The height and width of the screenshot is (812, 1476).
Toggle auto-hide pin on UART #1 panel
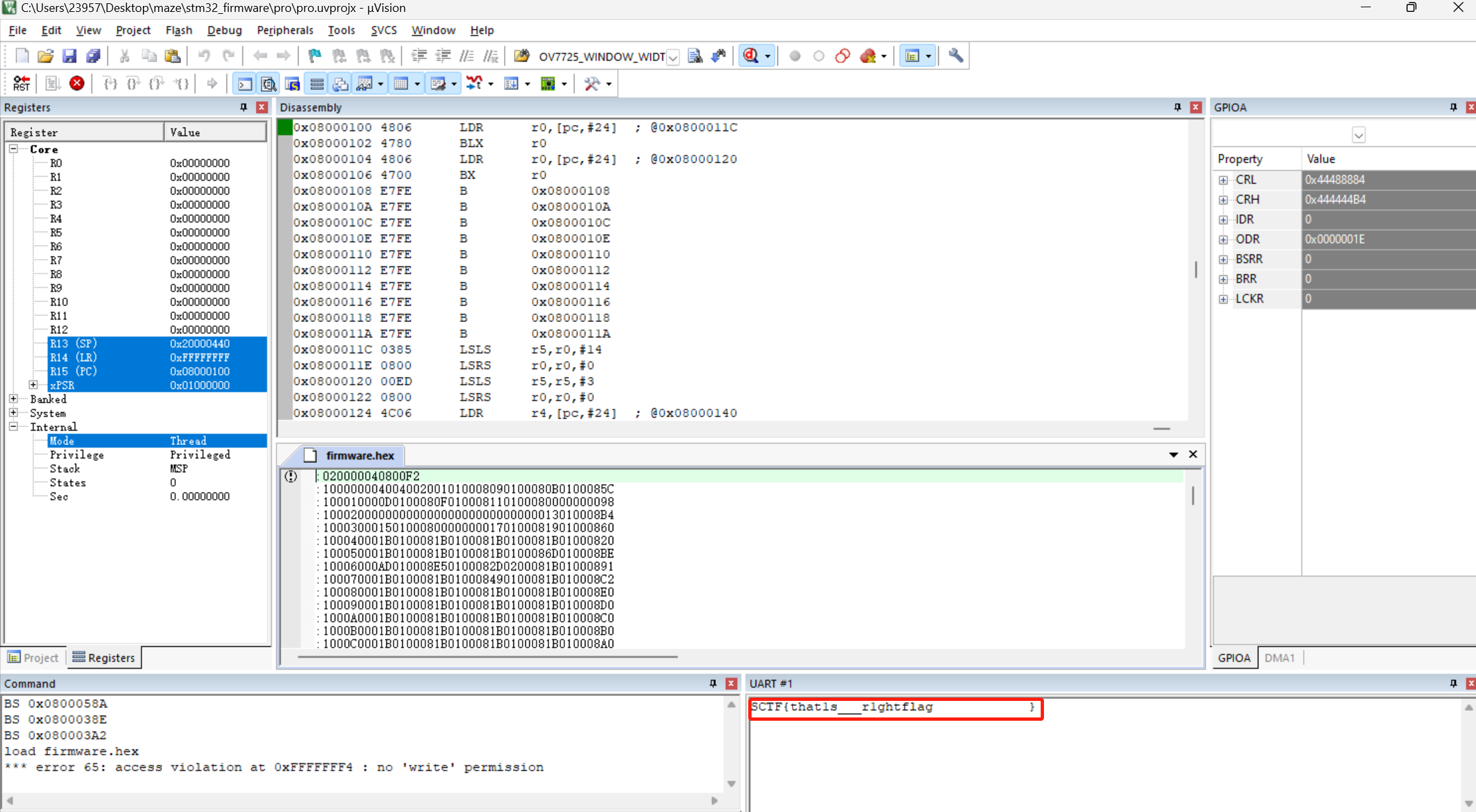pos(1454,683)
